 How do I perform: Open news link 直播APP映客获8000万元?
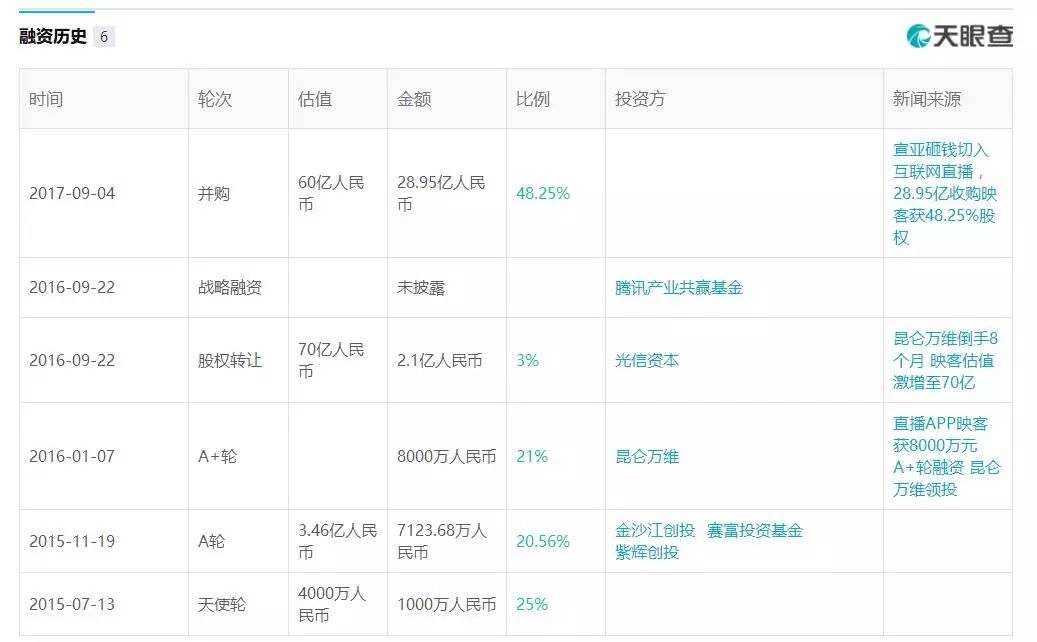click(946, 456)
